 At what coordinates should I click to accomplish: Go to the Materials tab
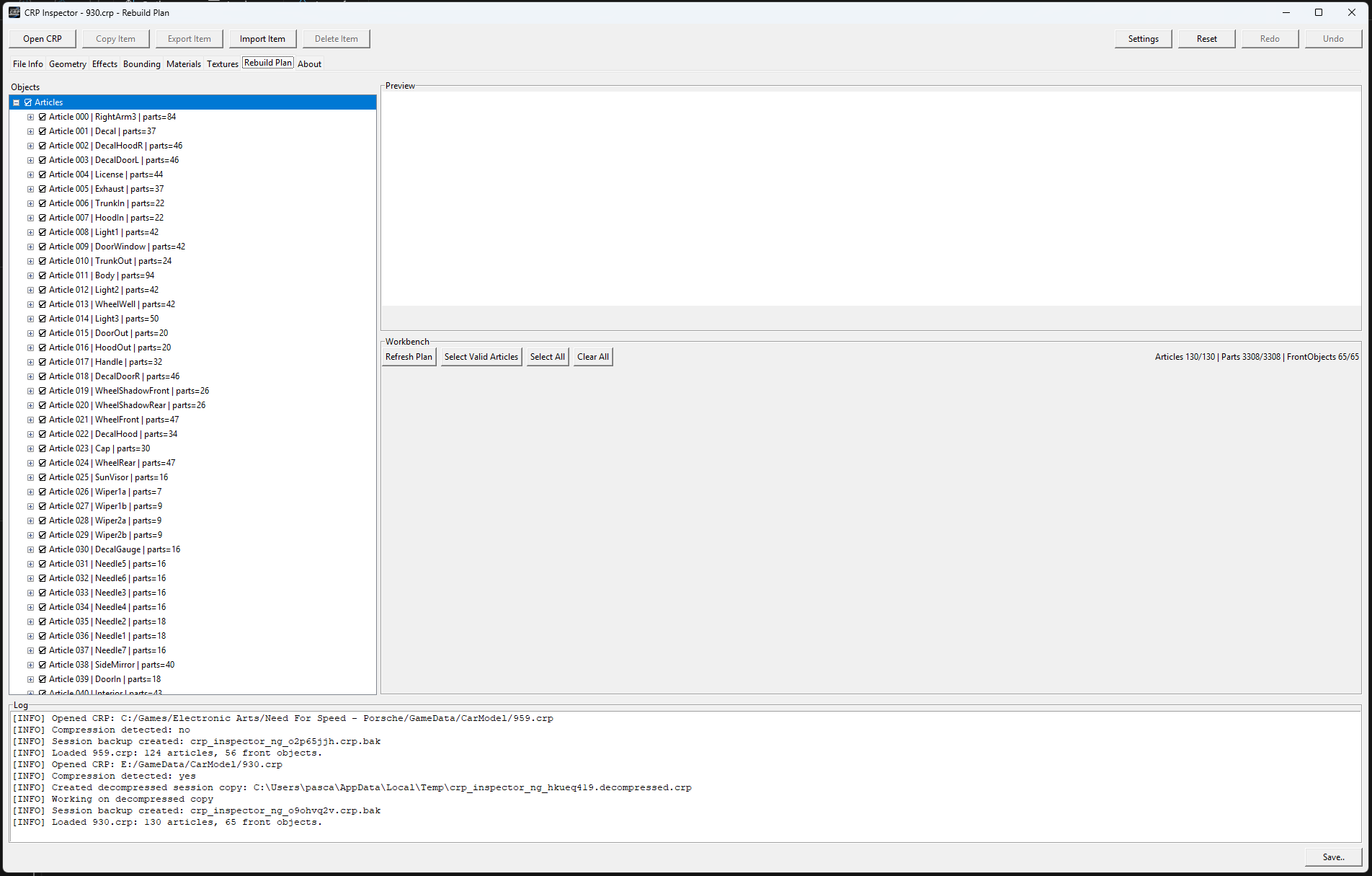coord(183,64)
